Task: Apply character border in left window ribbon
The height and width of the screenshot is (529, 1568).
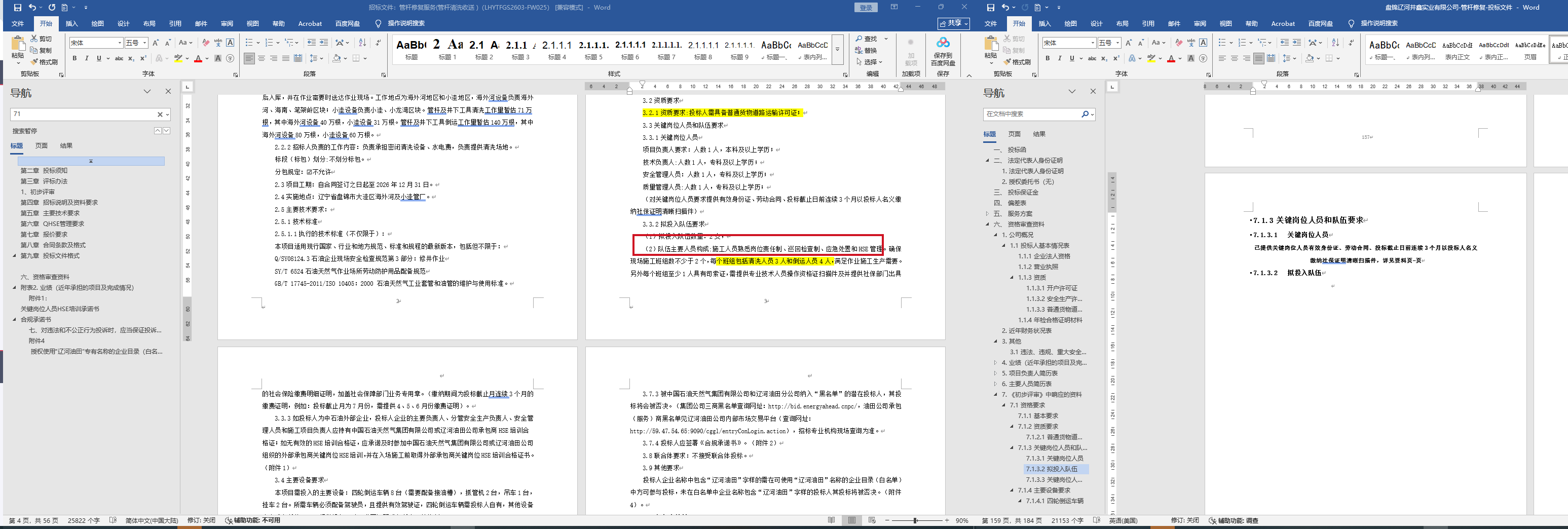Action: (x=230, y=43)
